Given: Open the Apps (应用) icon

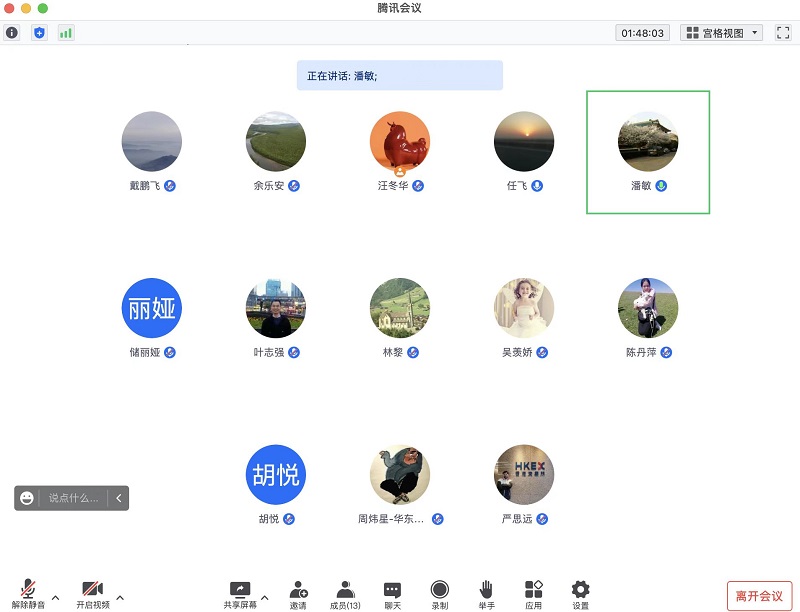Looking at the screenshot, I should (533, 593).
